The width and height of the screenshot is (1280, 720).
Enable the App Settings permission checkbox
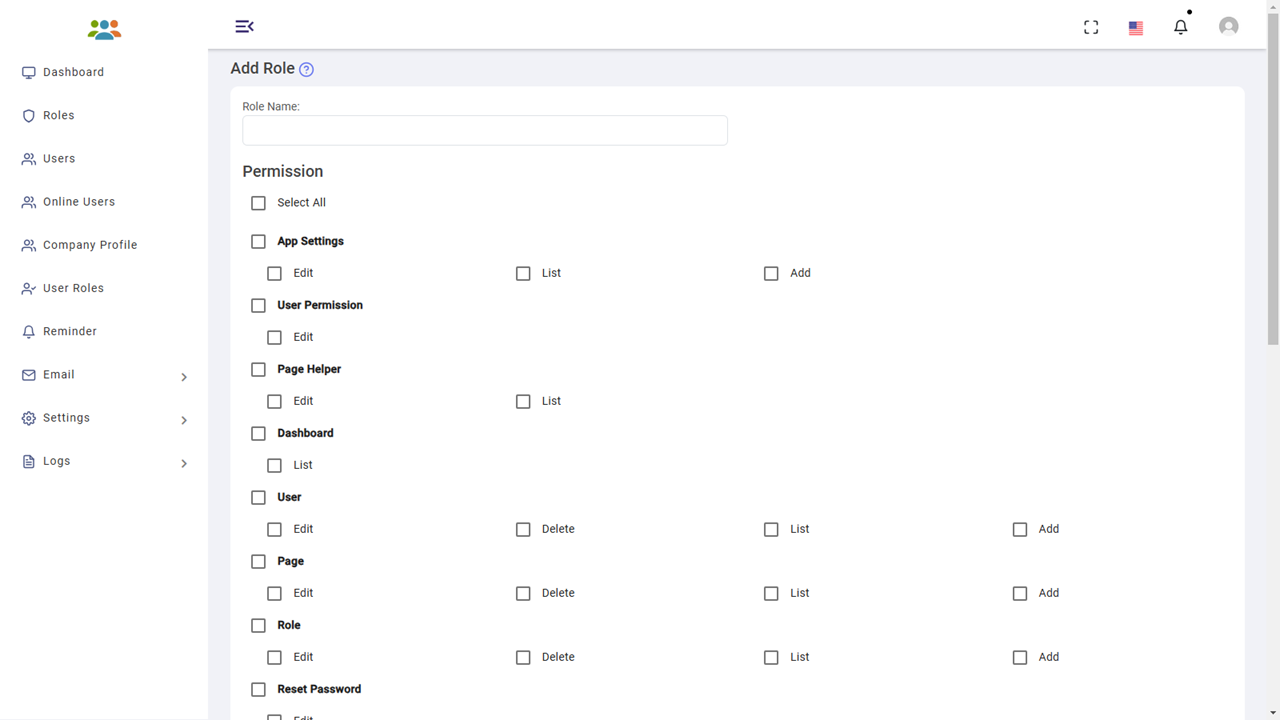[259, 241]
